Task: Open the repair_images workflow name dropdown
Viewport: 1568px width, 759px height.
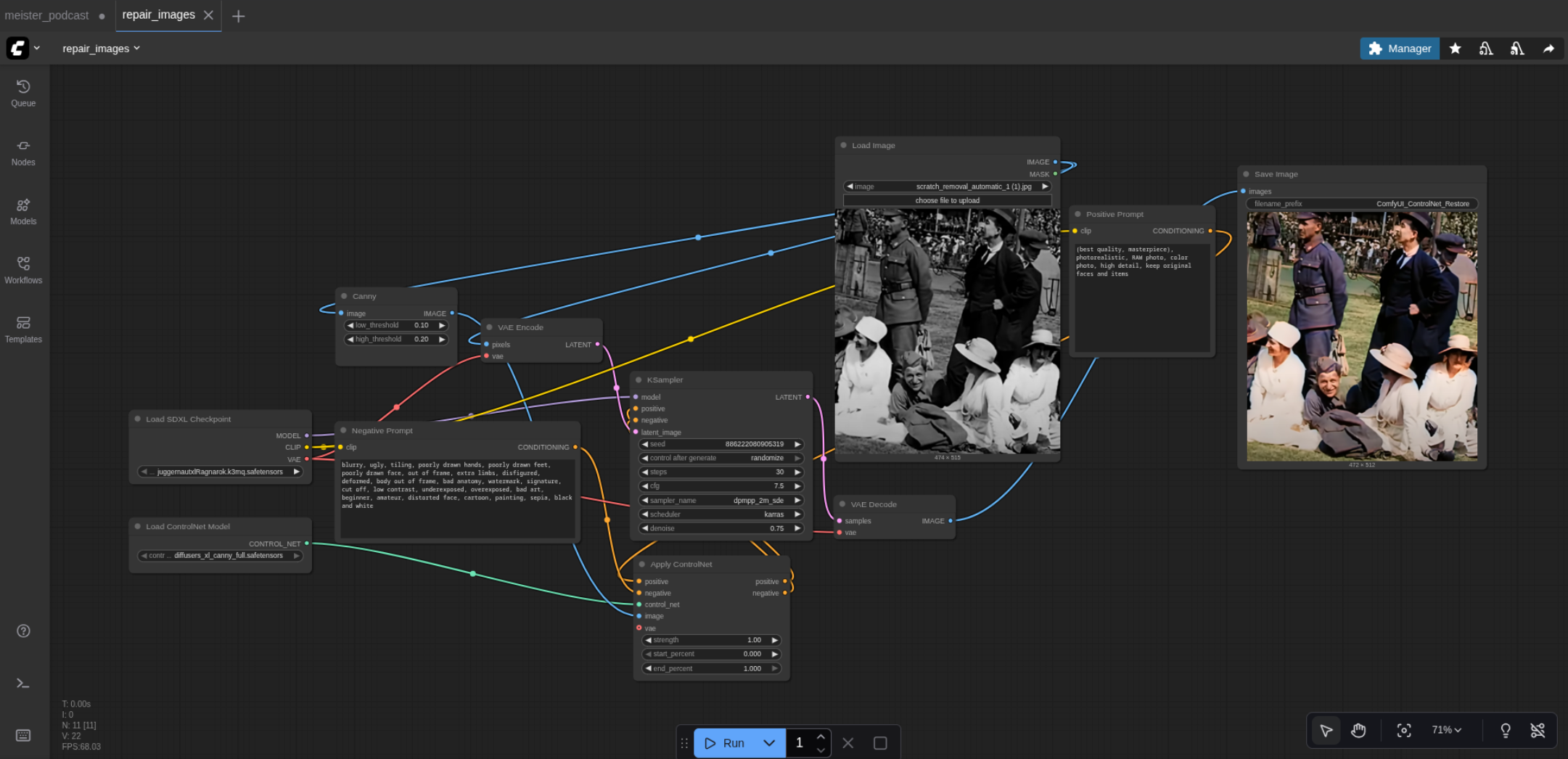Action: pyautogui.click(x=101, y=49)
